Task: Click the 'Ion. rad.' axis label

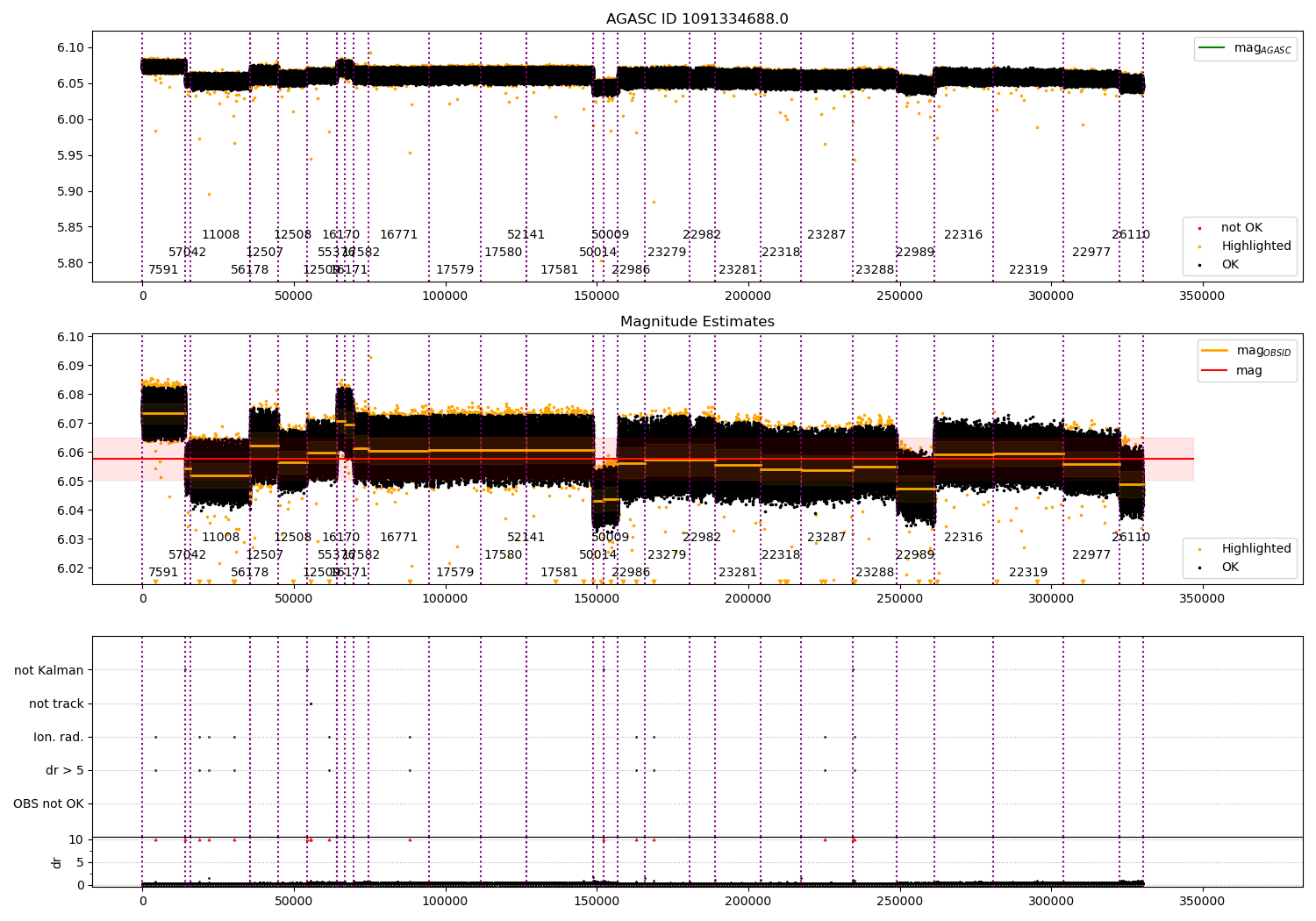Action: (59, 737)
